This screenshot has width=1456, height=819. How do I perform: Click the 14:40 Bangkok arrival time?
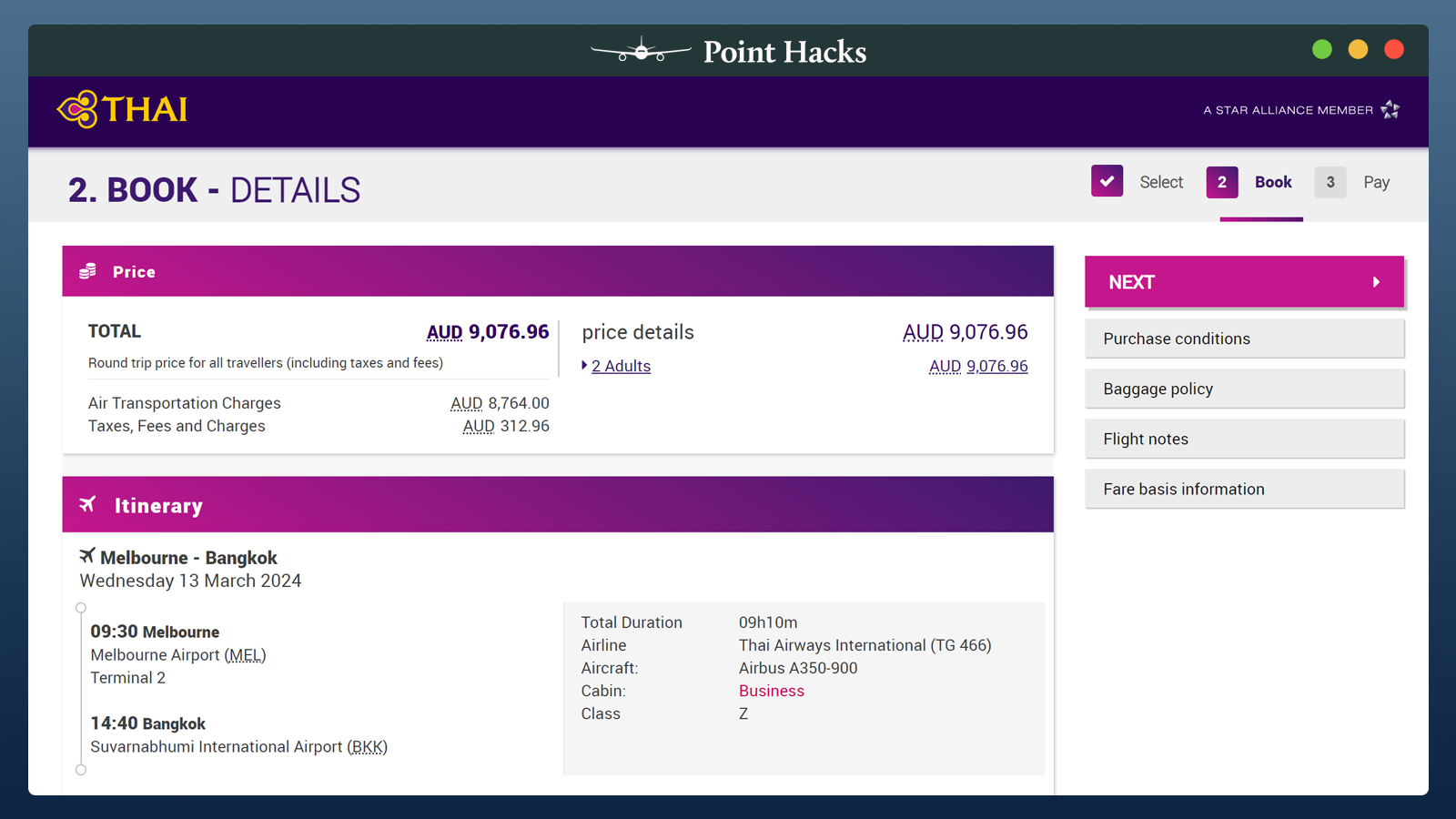(x=147, y=723)
